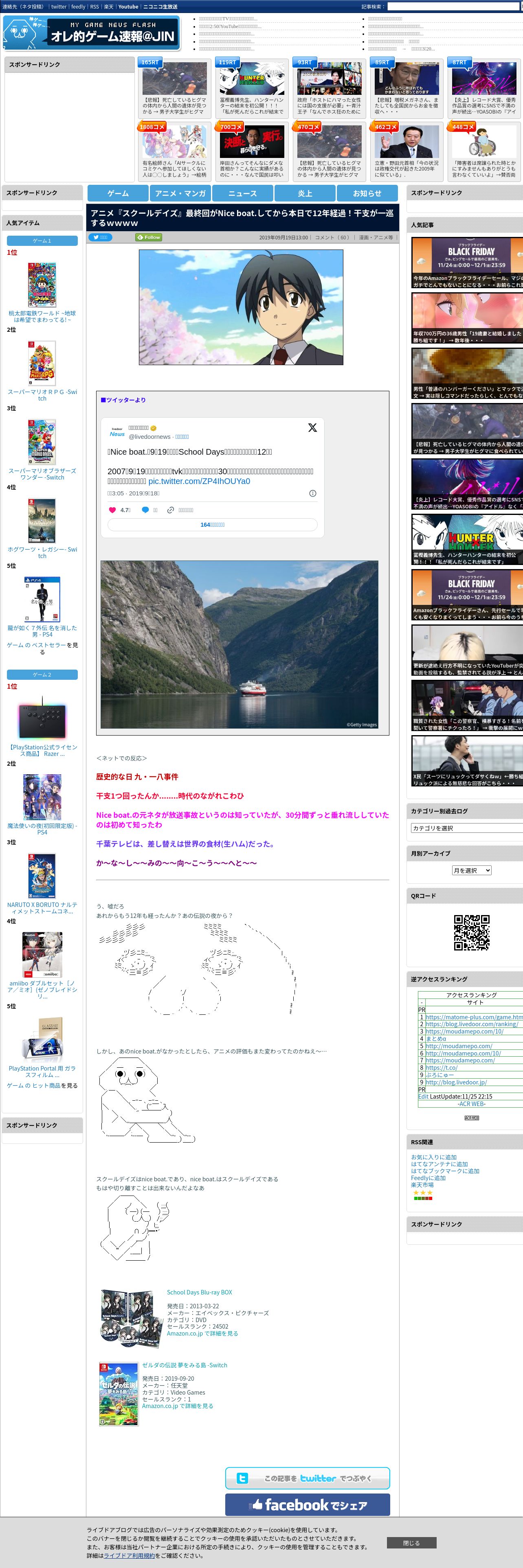
Task: Click the School Days anime header image
Action: pos(241,307)
